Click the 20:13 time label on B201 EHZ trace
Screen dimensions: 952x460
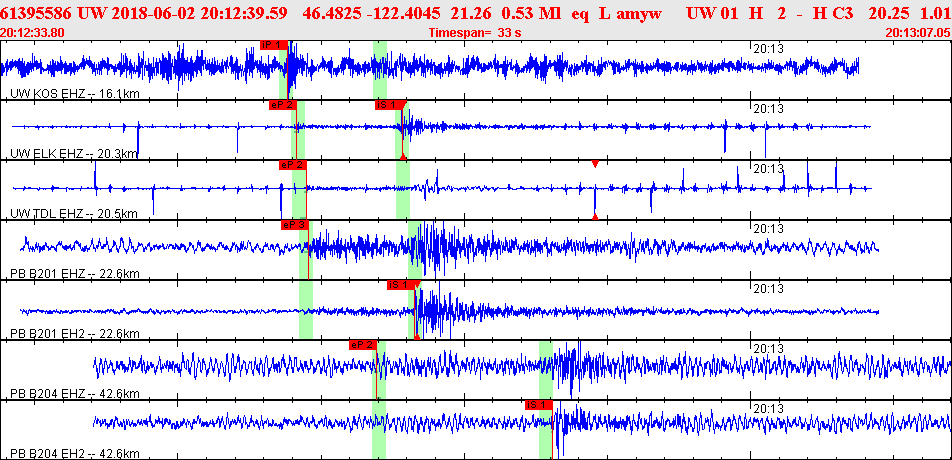click(x=768, y=228)
